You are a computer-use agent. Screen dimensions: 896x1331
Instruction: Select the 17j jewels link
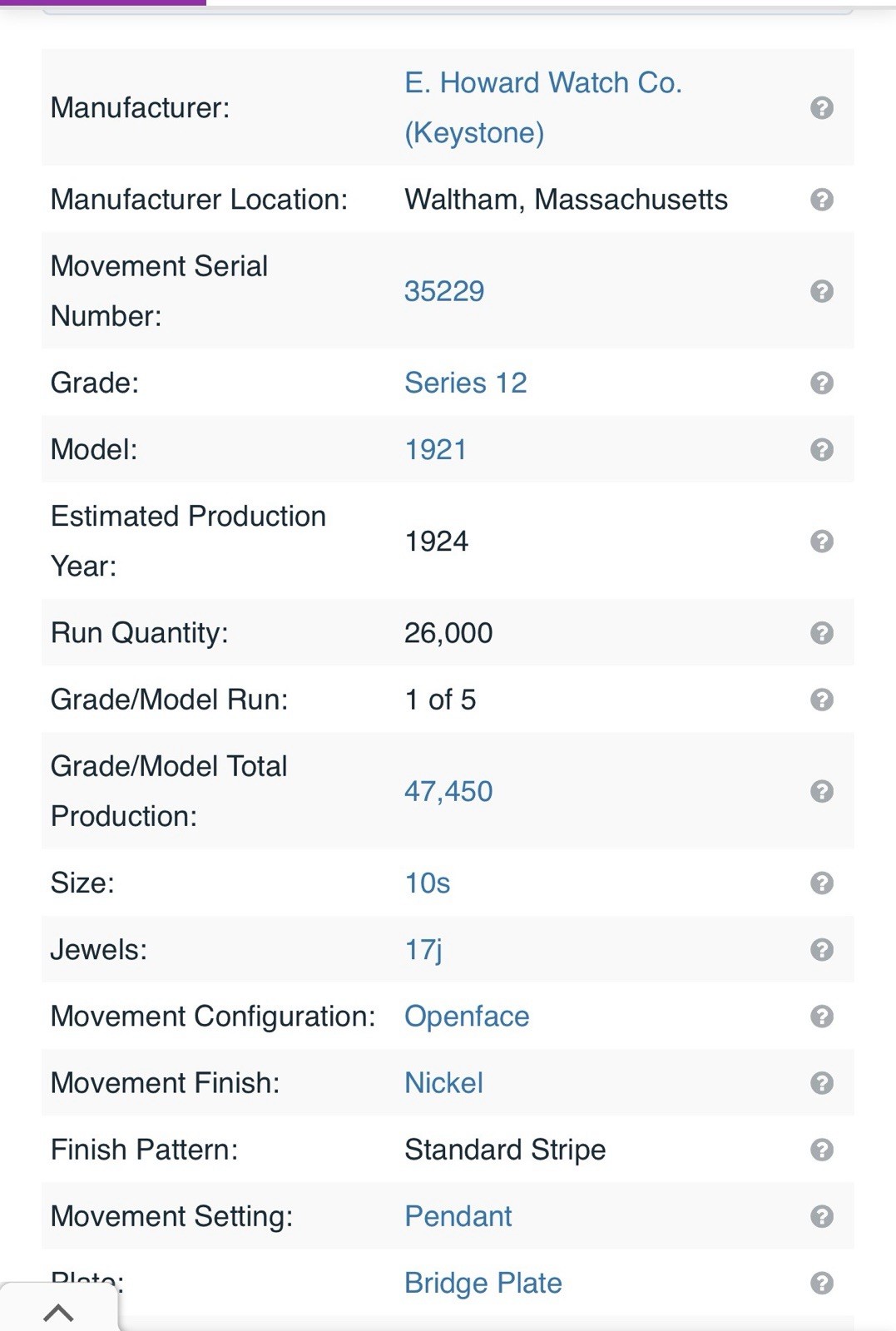pyautogui.click(x=423, y=949)
